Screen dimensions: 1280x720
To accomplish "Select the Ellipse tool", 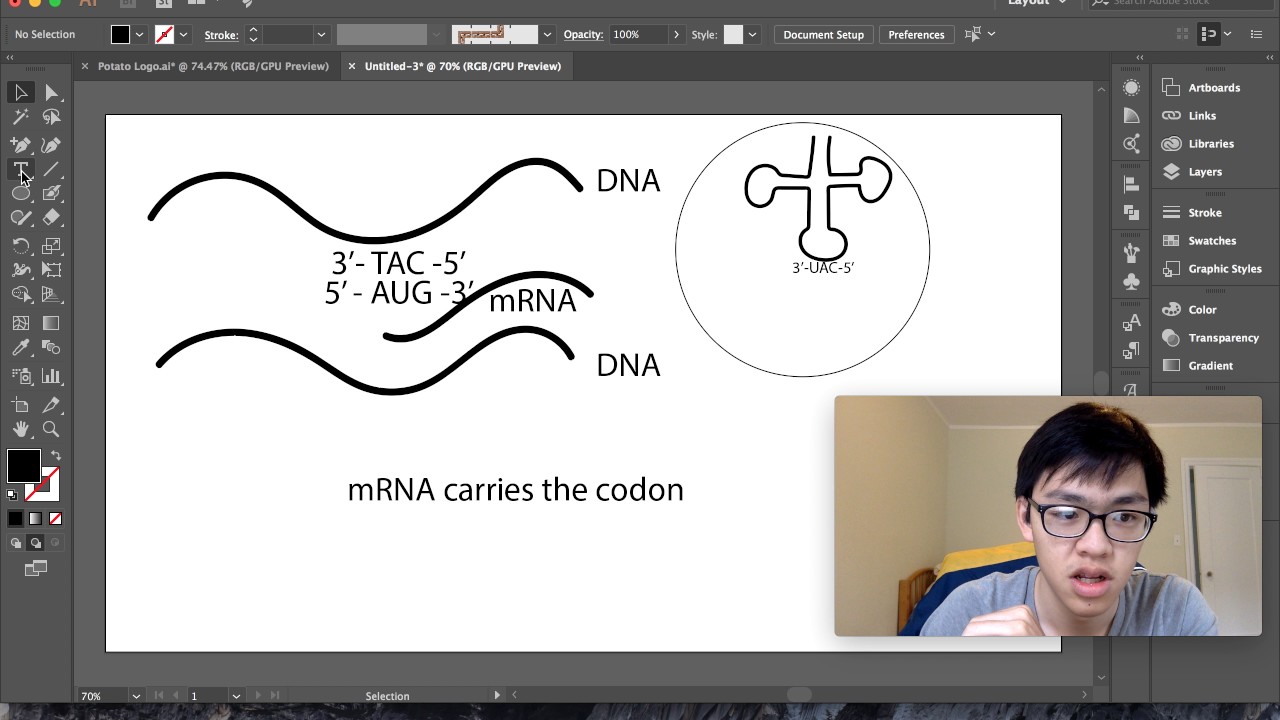I will point(21,193).
